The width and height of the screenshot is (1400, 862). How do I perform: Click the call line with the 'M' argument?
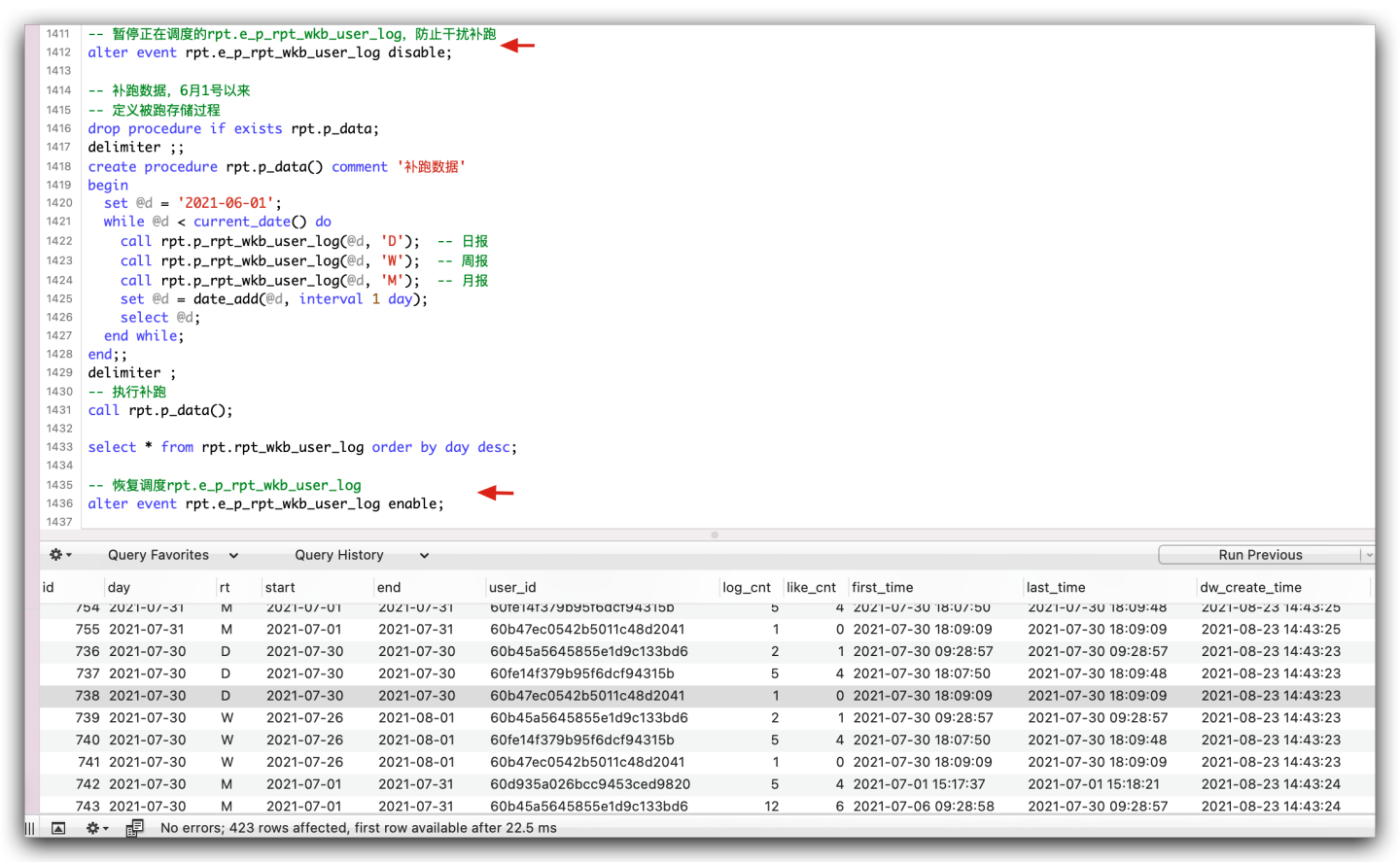point(304,280)
